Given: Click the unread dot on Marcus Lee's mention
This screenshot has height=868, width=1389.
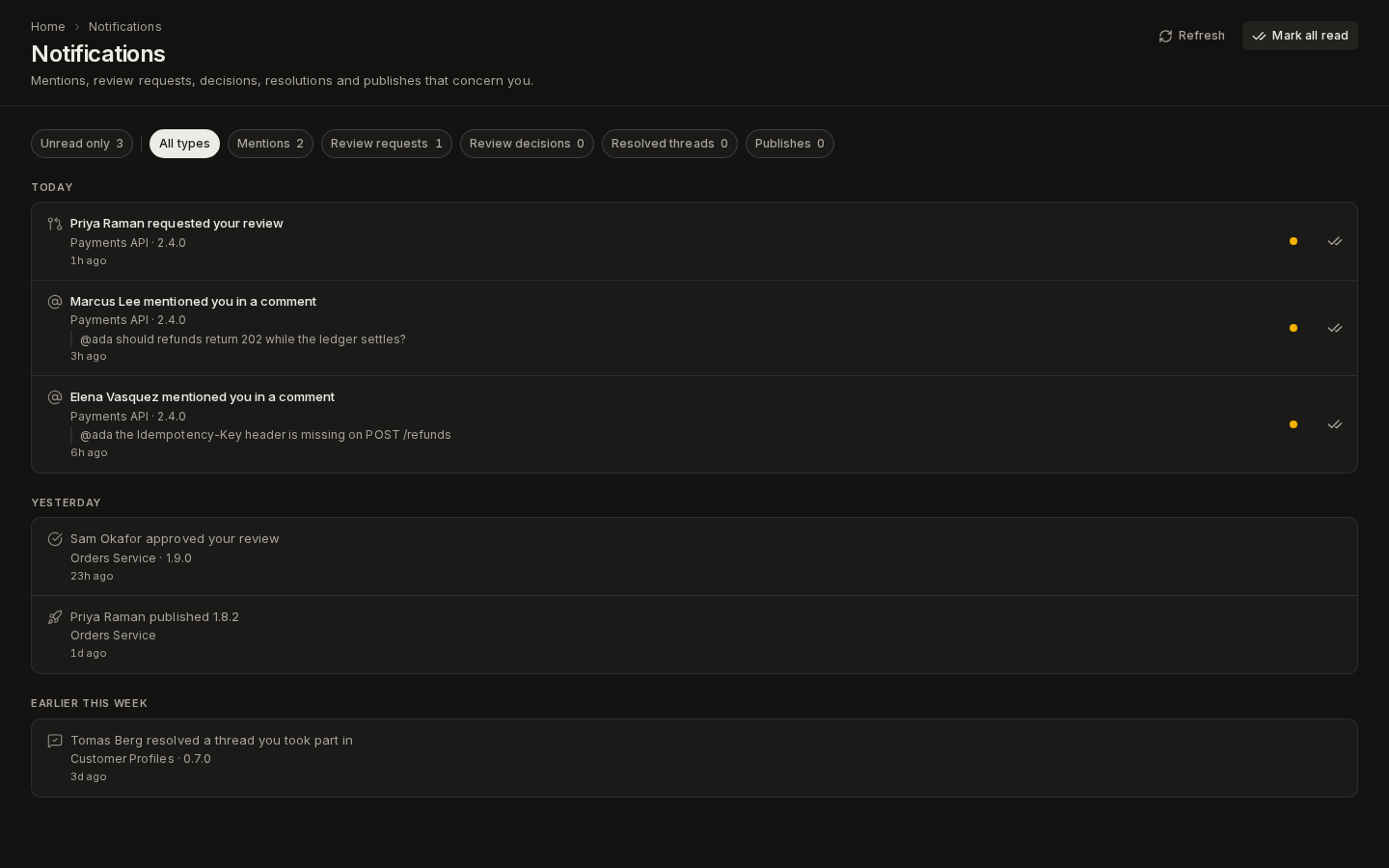Looking at the screenshot, I should [1294, 328].
